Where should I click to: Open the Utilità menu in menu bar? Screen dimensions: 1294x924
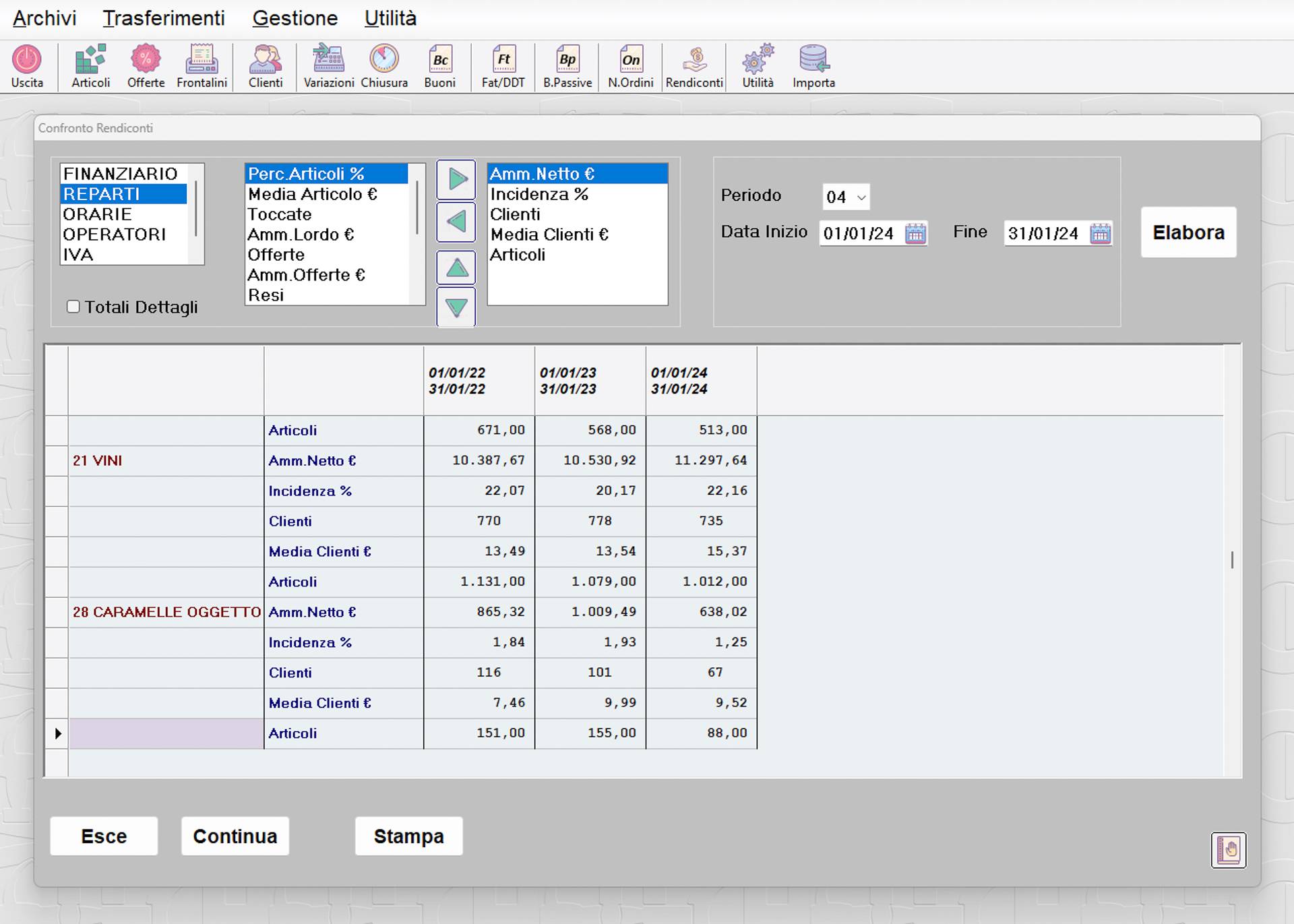click(391, 18)
